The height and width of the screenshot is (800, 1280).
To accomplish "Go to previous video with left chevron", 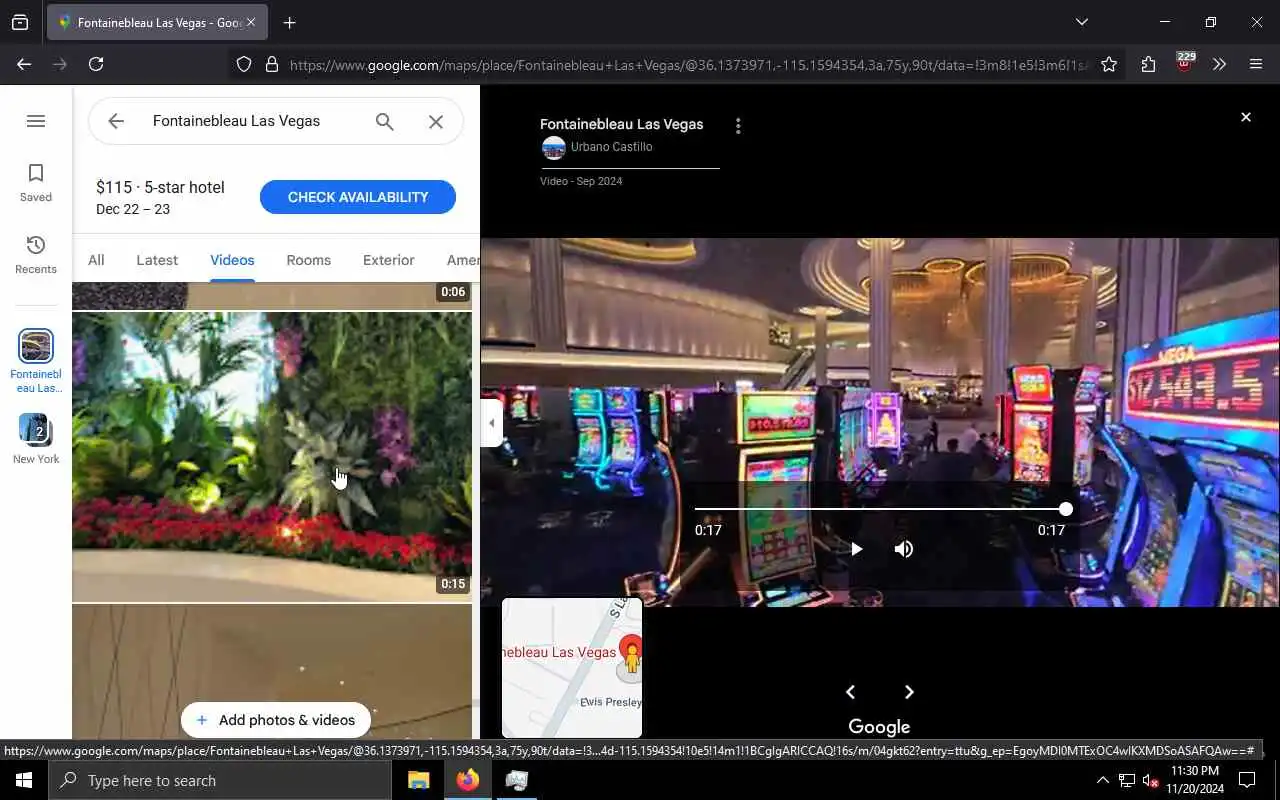I will (850, 692).
